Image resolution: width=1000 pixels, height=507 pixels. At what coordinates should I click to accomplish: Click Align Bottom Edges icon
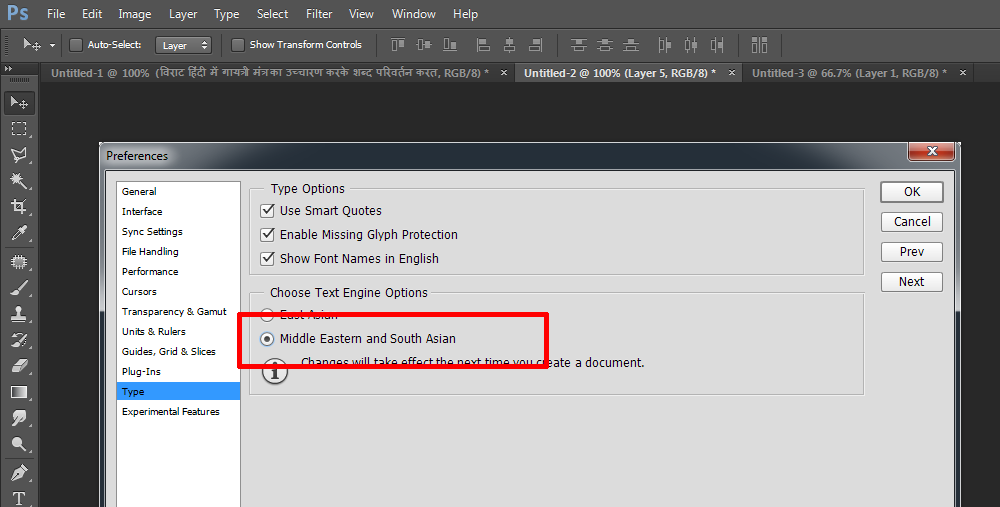point(450,45)
